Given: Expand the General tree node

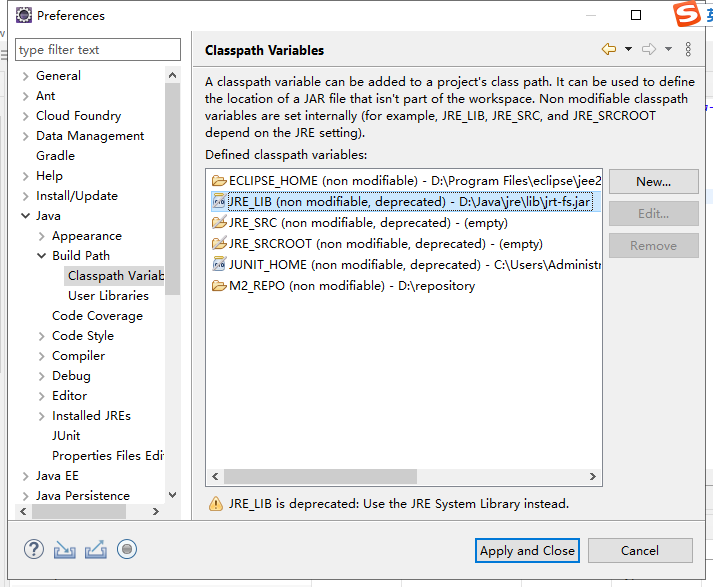Looking at the screenshot, I should (x=25, y=76).
